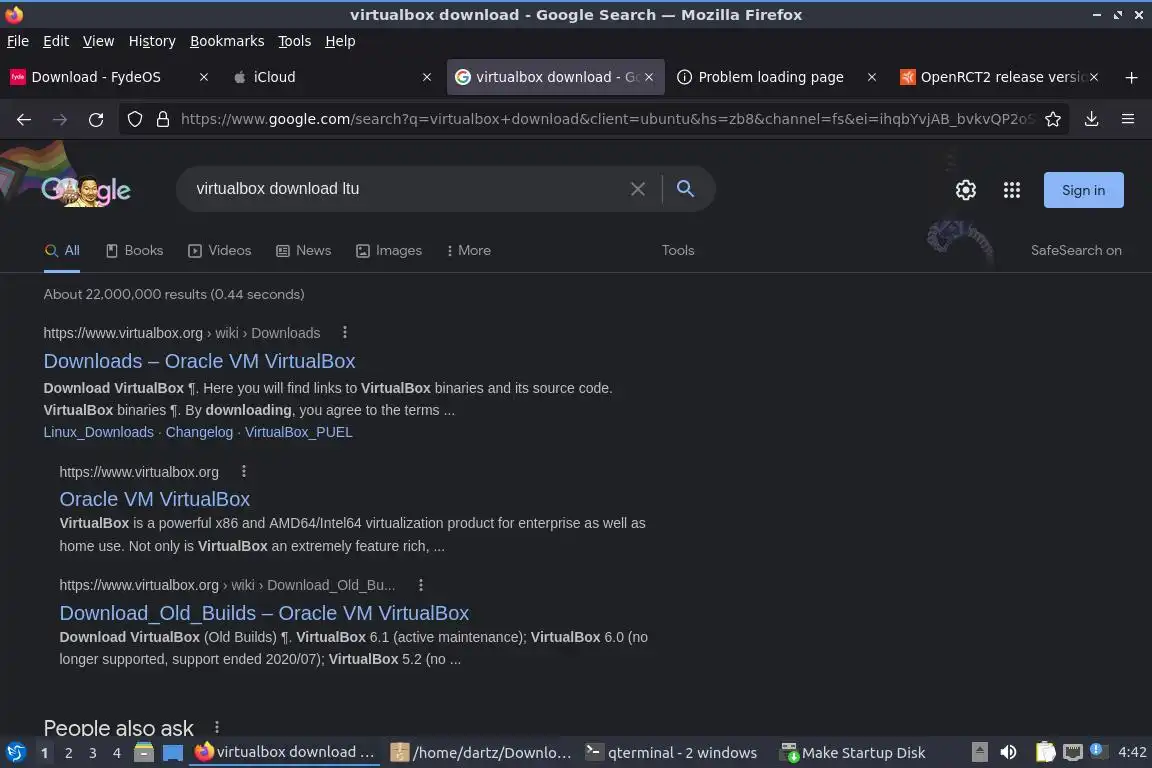Viewport: 1152px width, 768px height.
Task: Click the Sign in button
Action: (x=1083, y=190)
